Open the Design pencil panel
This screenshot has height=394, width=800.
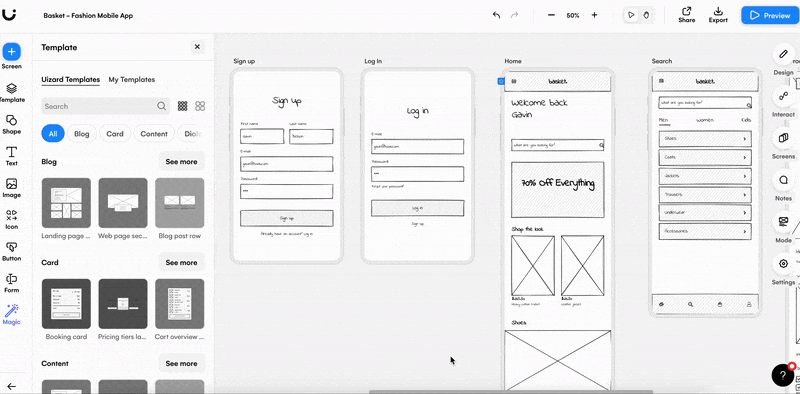tap(783, 54)
